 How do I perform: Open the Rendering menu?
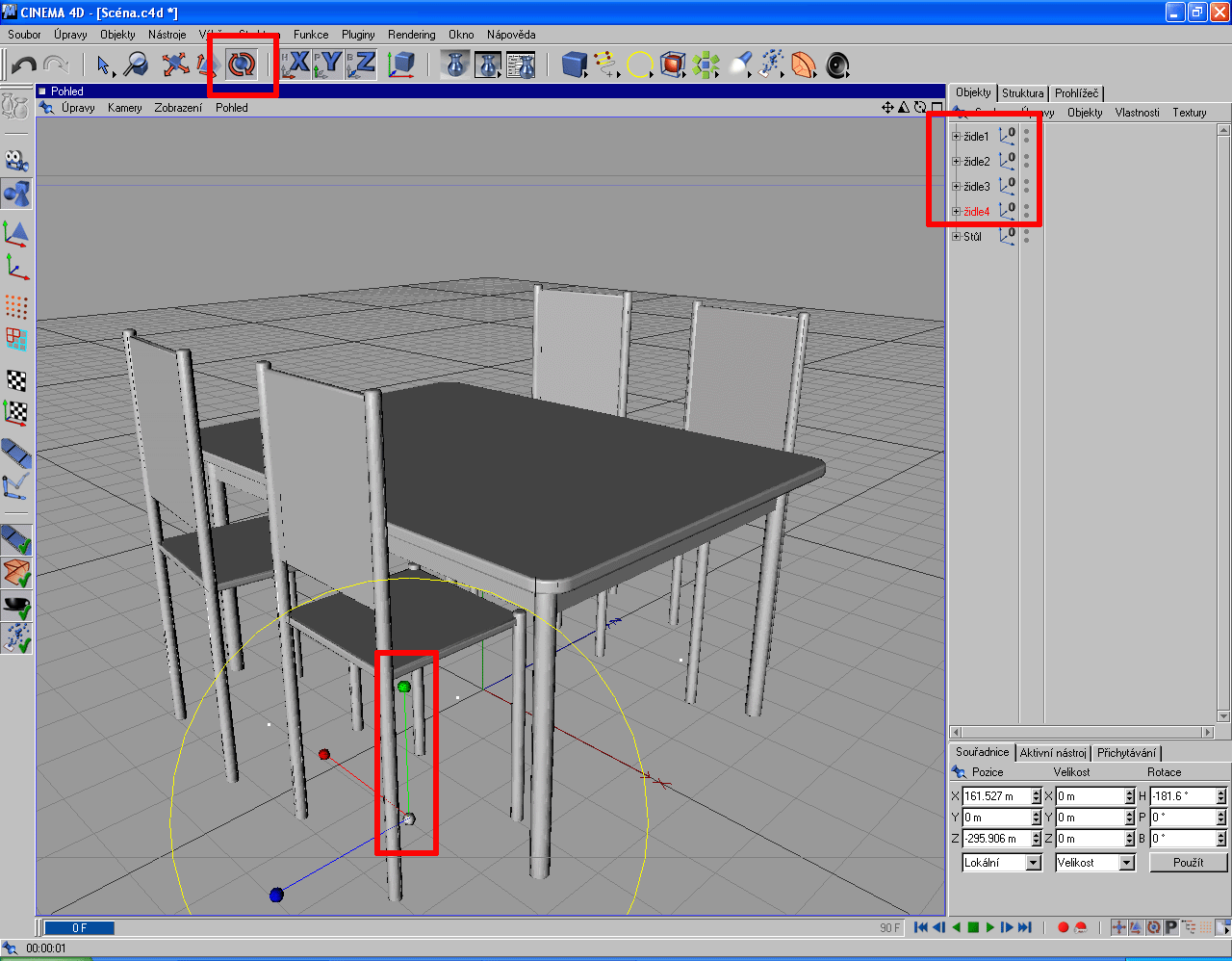click(x=411, y=35)
